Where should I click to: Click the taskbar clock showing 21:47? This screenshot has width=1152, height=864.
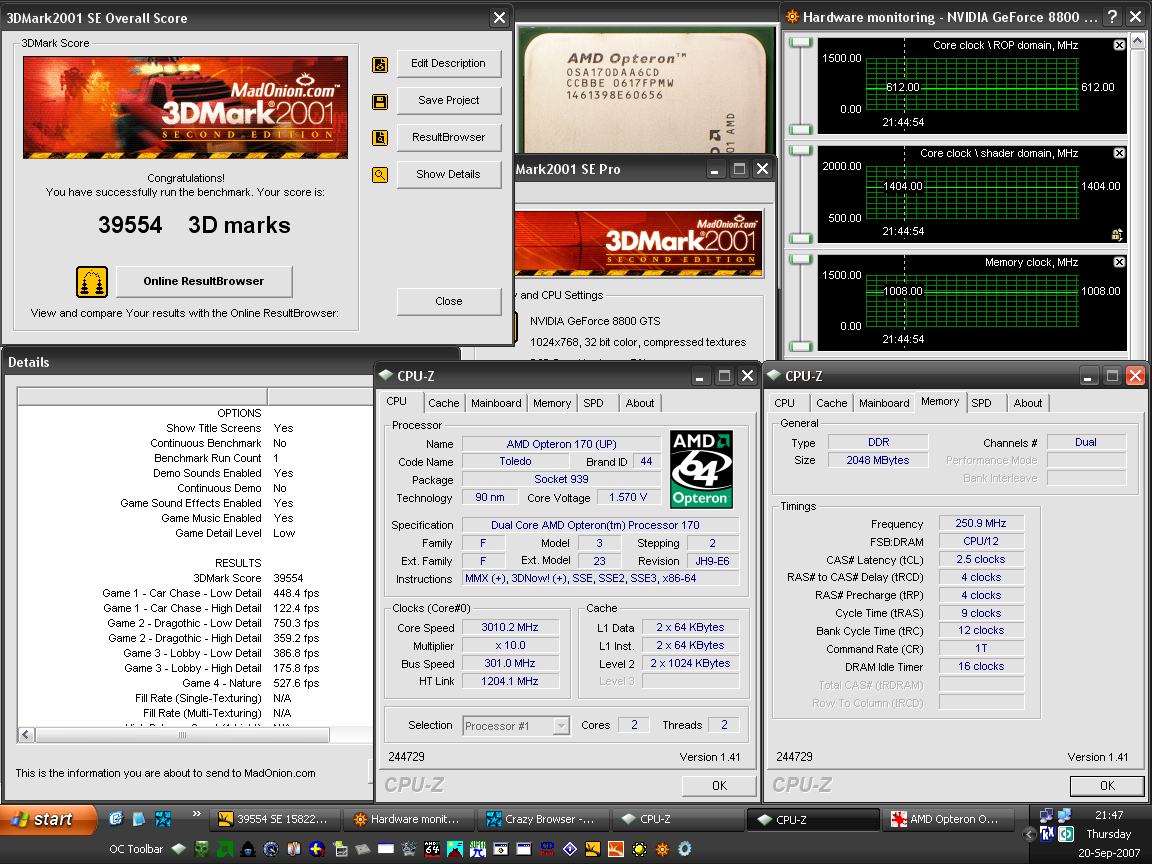click(1109, 815)
